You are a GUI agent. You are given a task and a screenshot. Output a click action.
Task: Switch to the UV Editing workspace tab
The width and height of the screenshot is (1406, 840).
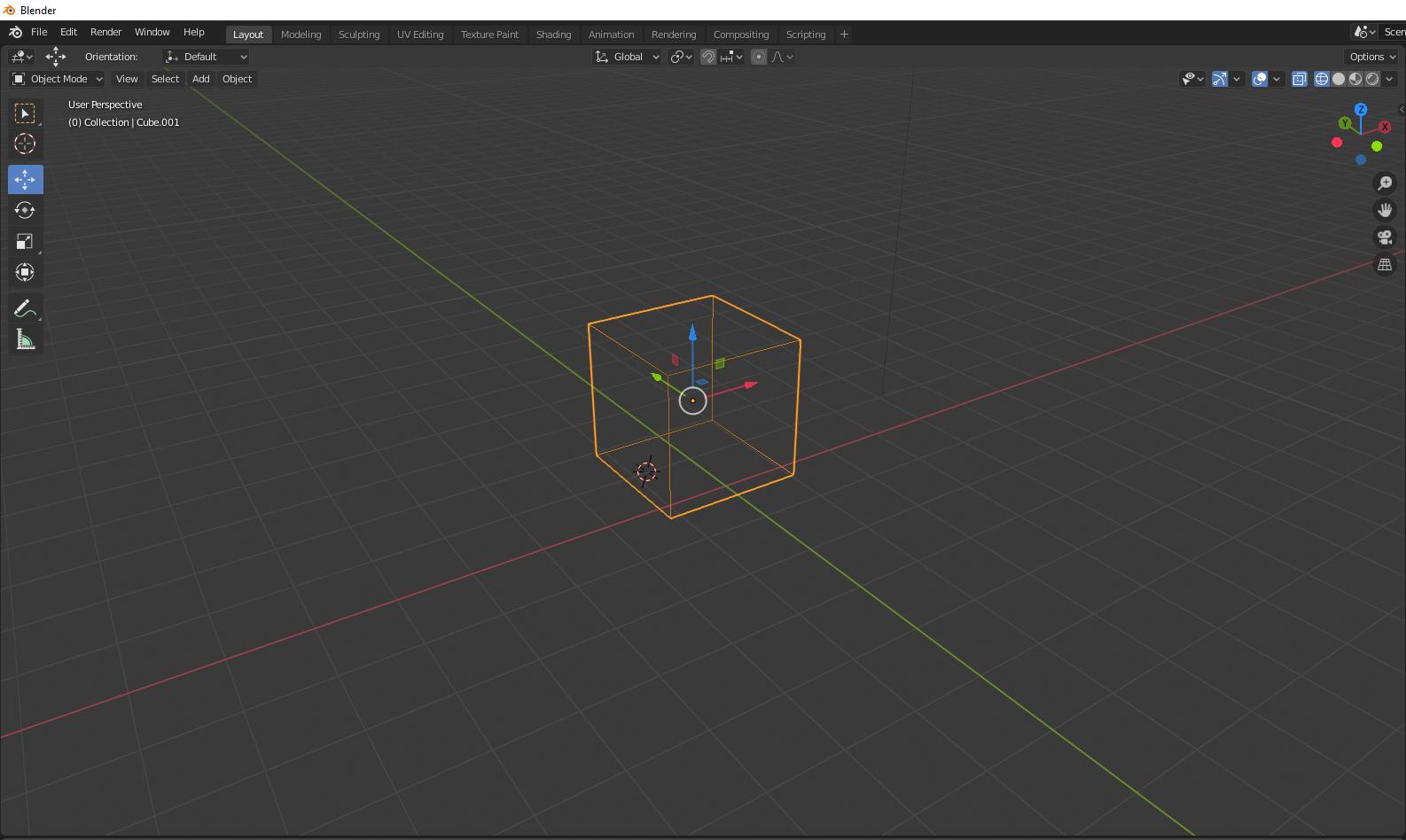[420, 35]
